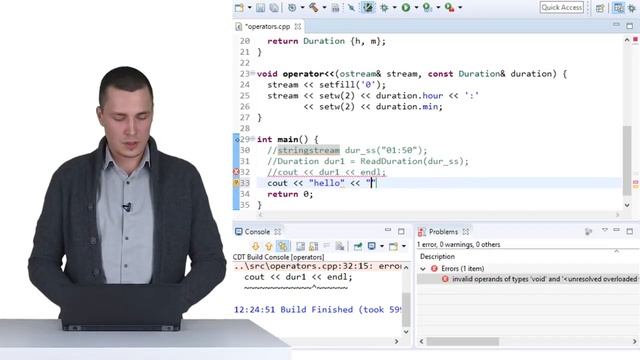Click the Open Perspective icon

click(x=600, y=8)
